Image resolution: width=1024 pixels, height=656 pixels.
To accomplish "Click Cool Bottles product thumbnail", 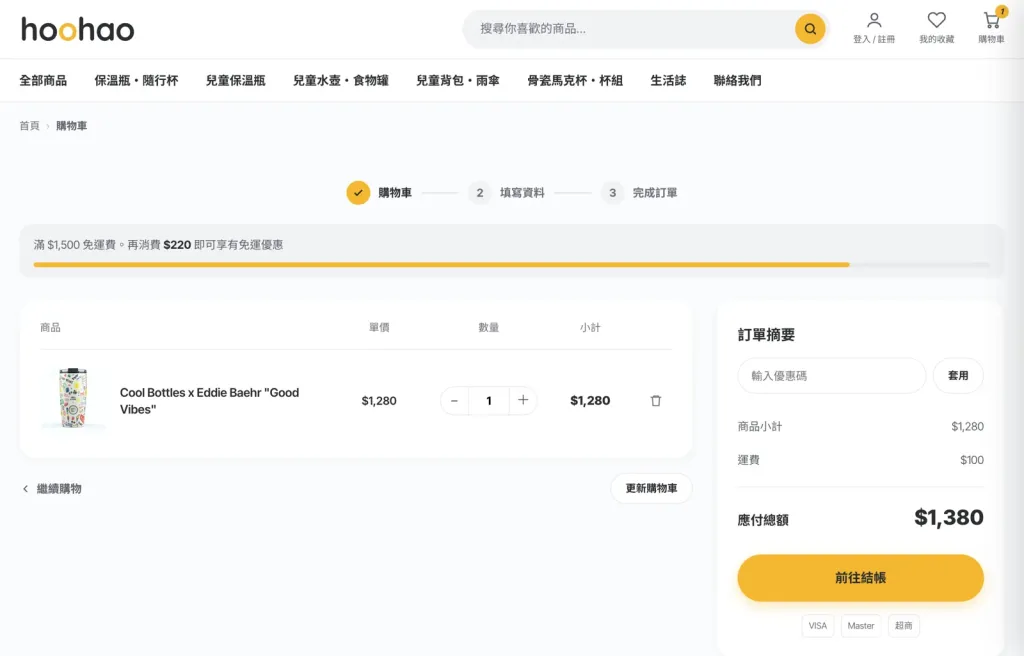I will coord(73,397).
